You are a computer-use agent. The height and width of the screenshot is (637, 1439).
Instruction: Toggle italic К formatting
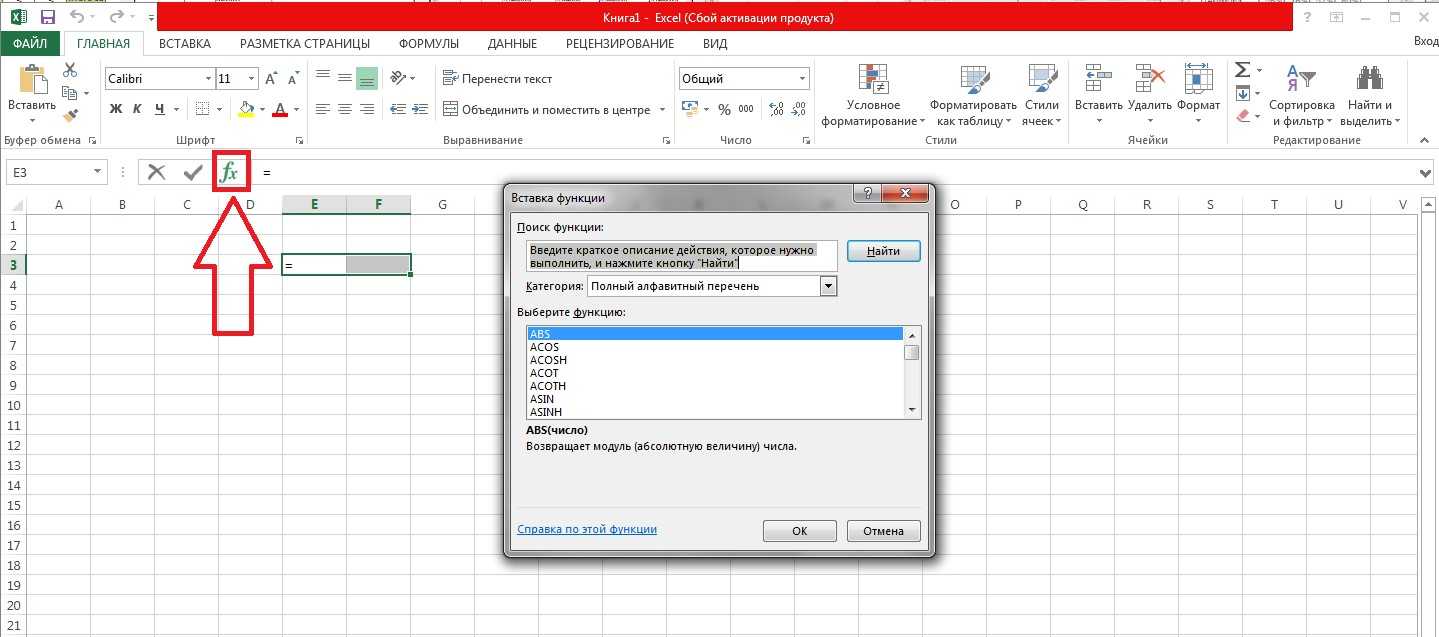(137, 109)
